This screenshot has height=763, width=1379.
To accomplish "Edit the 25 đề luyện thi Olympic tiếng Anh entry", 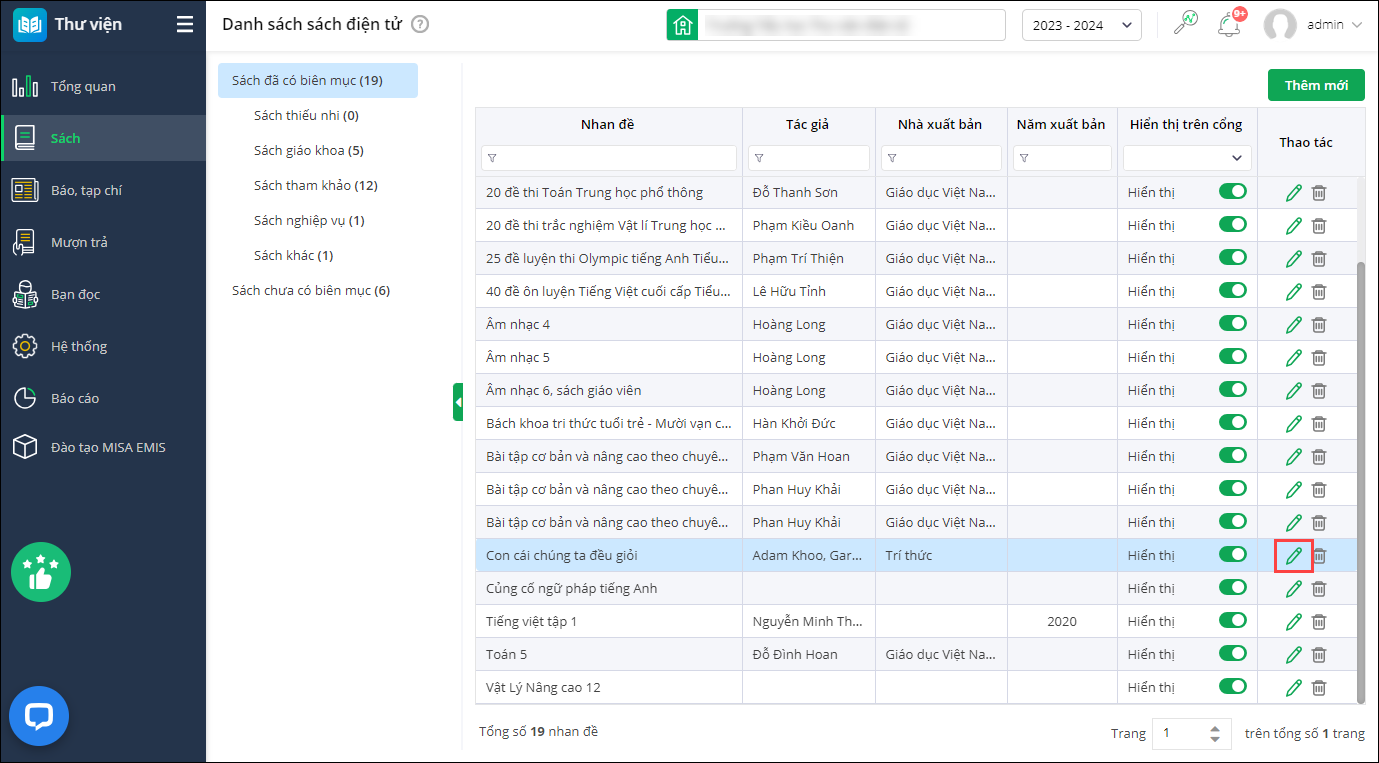I will pyautogui.click(x=1294, y=259).
